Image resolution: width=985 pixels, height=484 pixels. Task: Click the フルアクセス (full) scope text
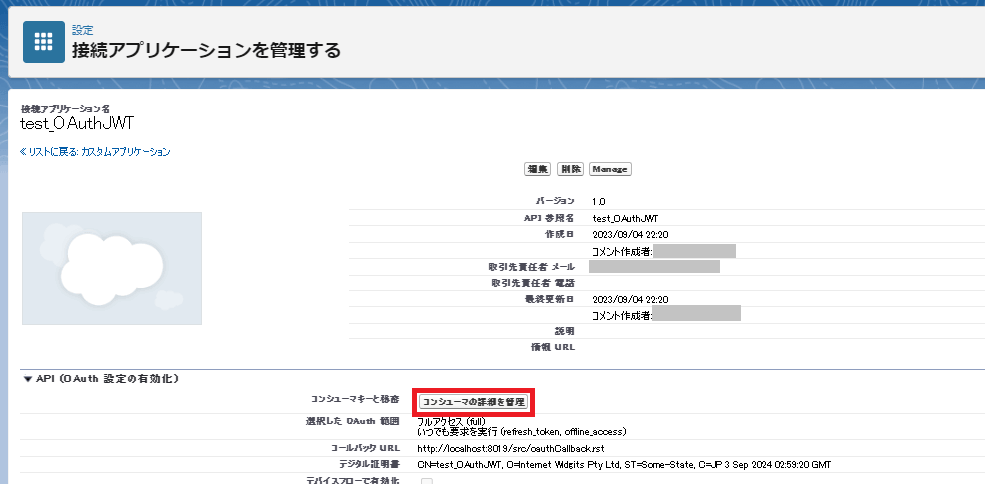(452, 422)
